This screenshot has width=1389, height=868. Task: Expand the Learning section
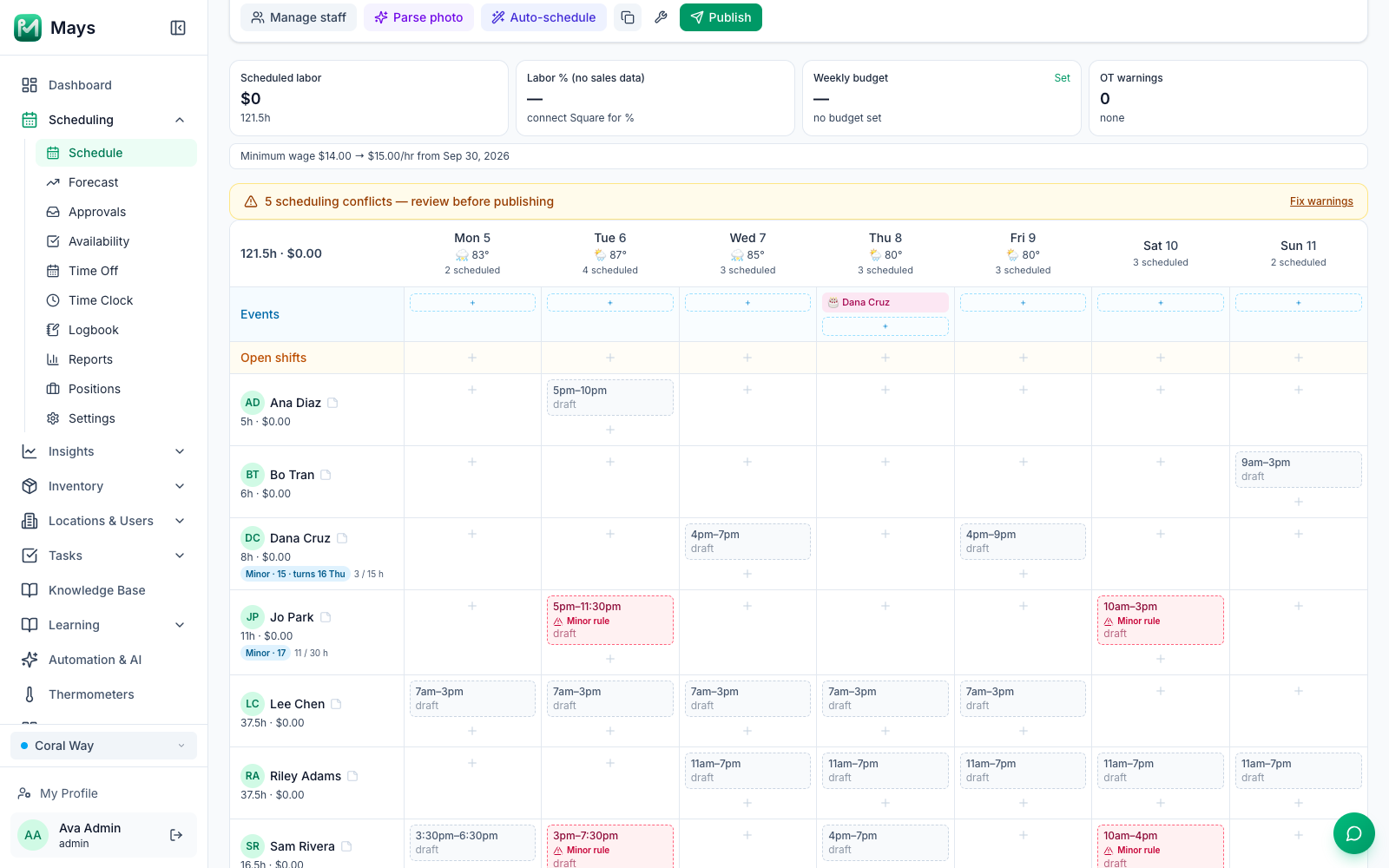point(180,625)
